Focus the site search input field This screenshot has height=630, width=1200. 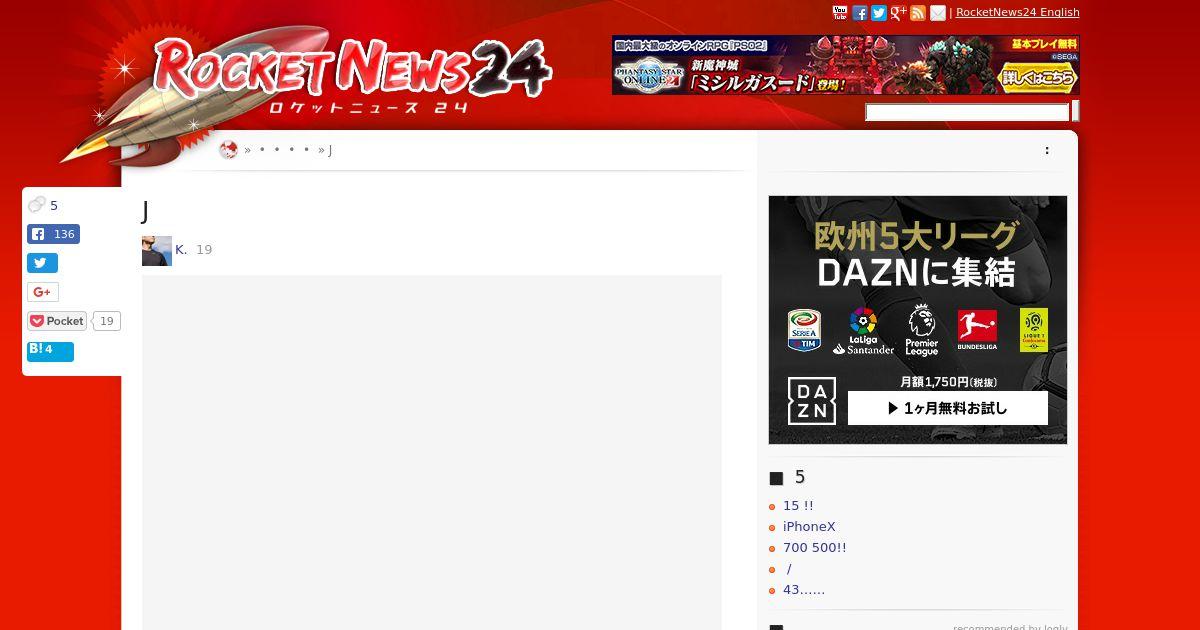[x=967, y=112]
